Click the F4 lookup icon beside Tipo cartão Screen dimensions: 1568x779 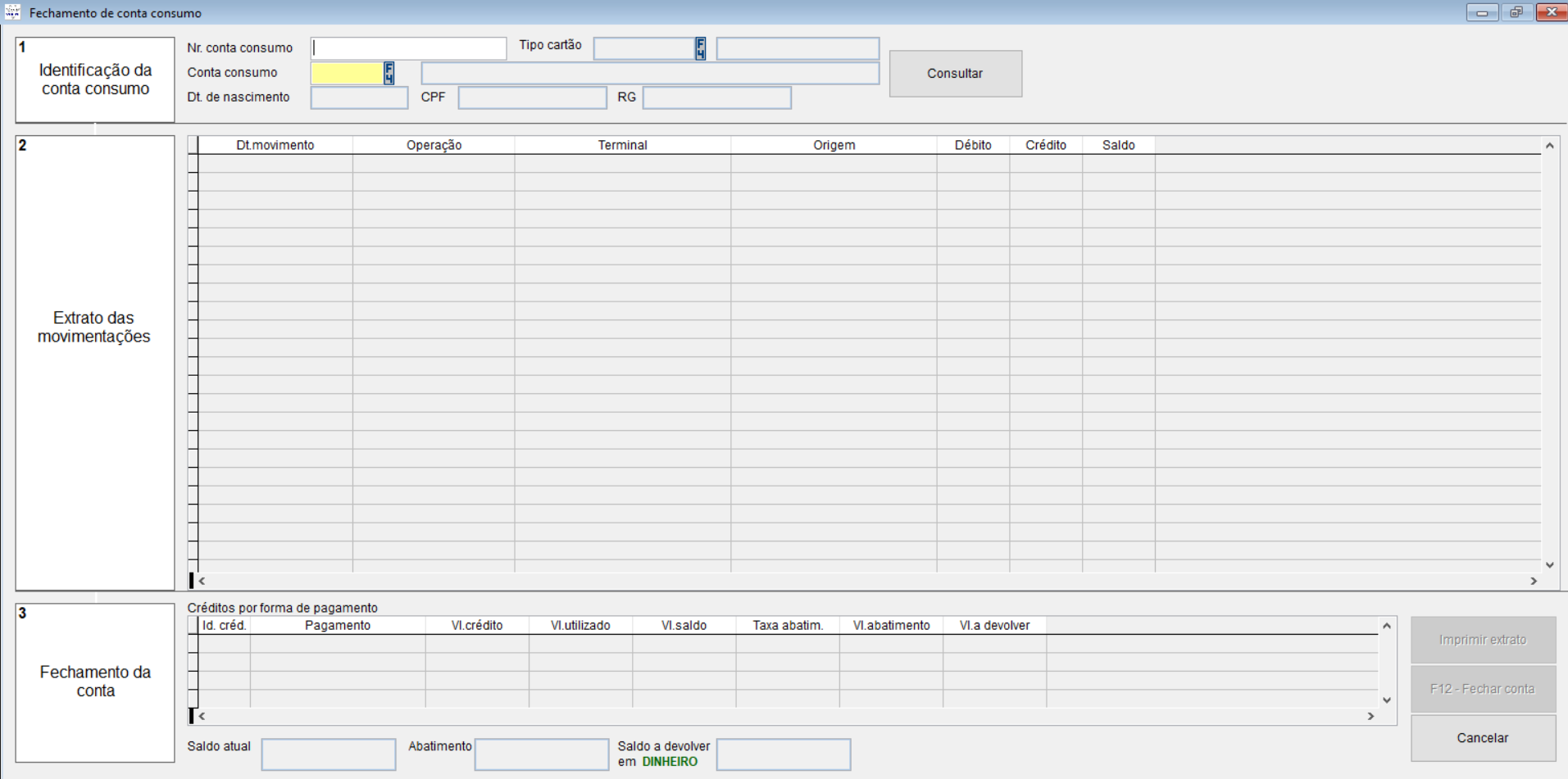pos(700,49)
